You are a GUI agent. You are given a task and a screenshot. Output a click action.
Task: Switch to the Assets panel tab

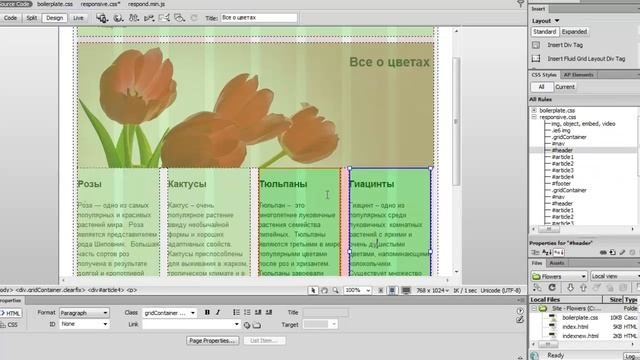[556, 263]
